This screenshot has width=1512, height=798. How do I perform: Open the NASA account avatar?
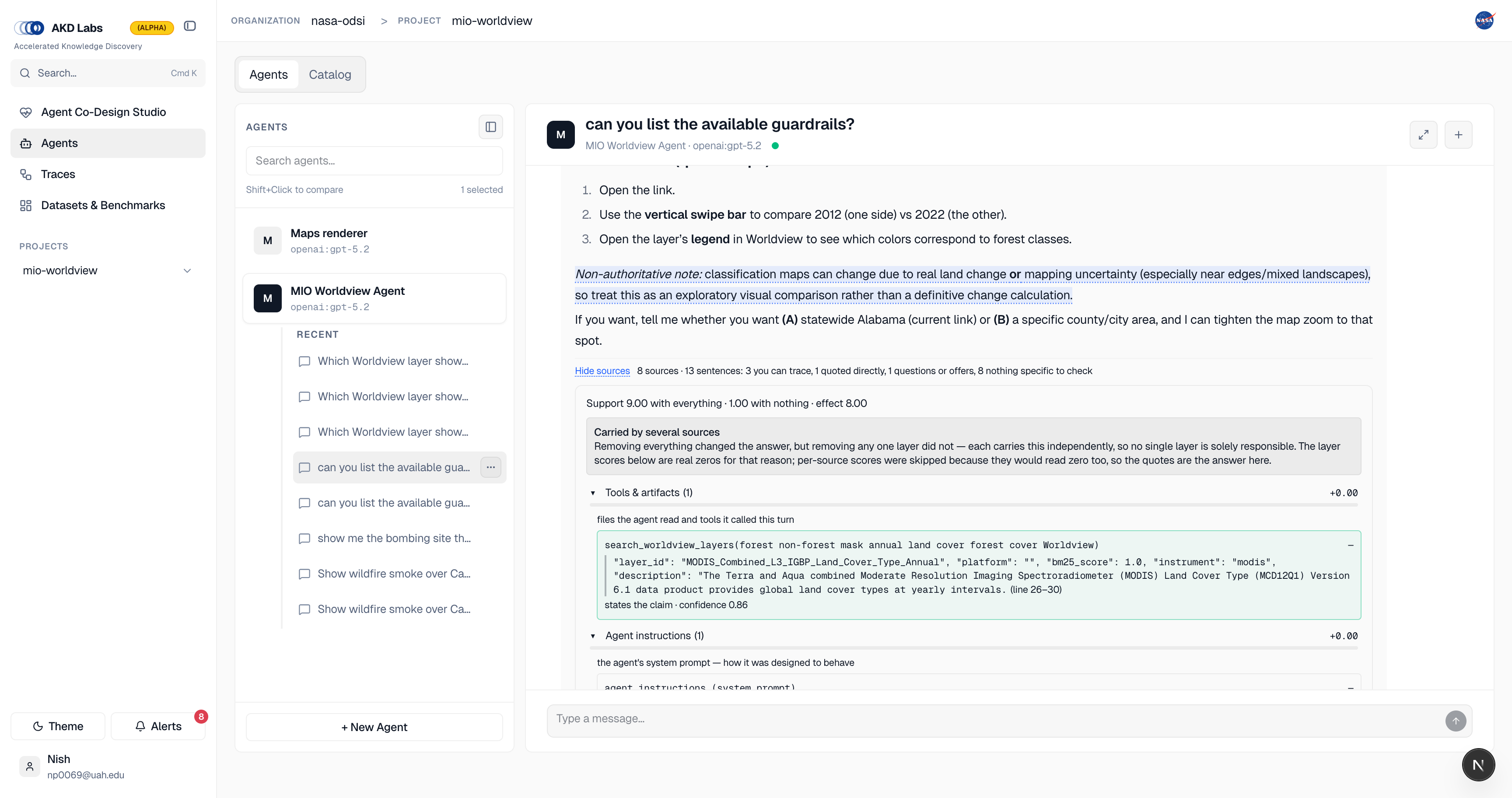[1484, 21]
